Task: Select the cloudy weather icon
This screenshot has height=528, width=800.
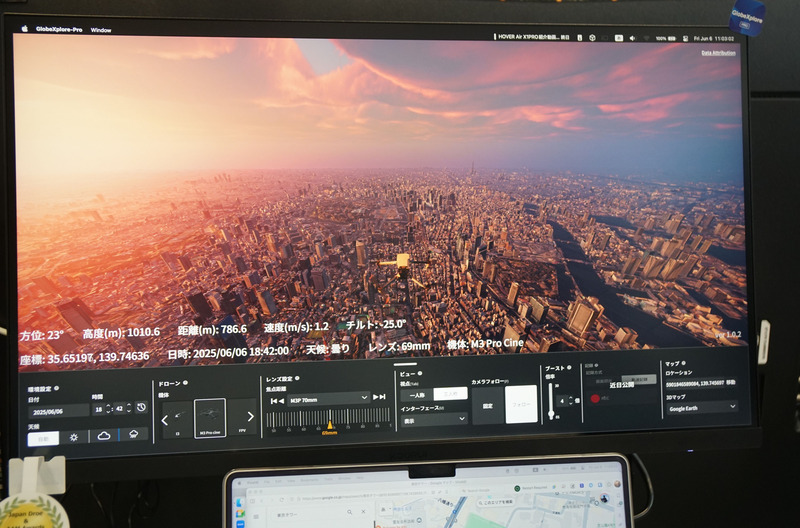Action: (104, 437)
